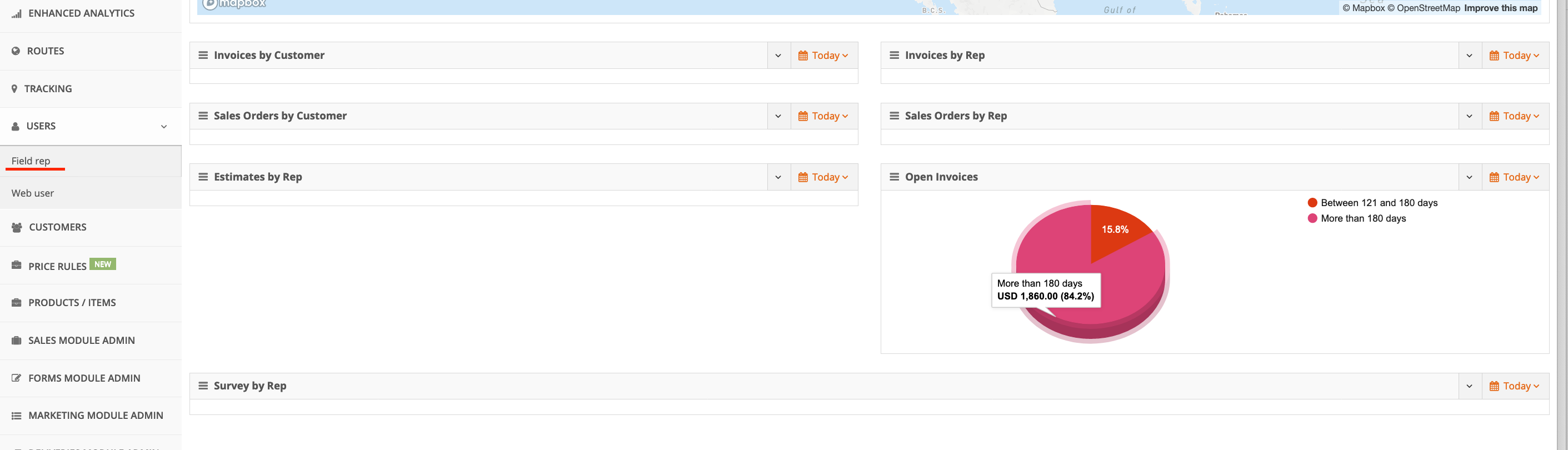Toggle 'More than 180 days' legend series
The width and height of the screenshot is (1568, 450).
[1362, 218]
